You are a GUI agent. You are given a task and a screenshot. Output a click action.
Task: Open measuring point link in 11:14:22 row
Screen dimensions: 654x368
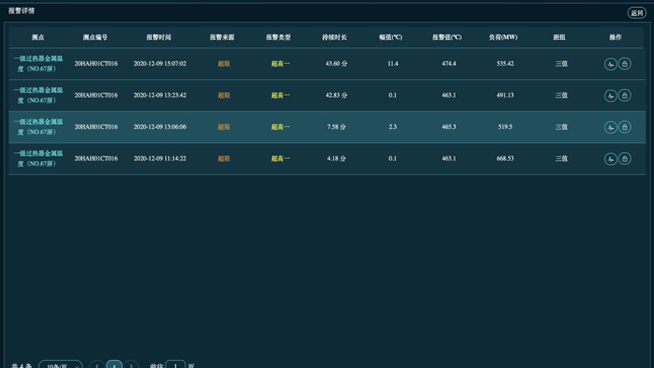(38, 159)
